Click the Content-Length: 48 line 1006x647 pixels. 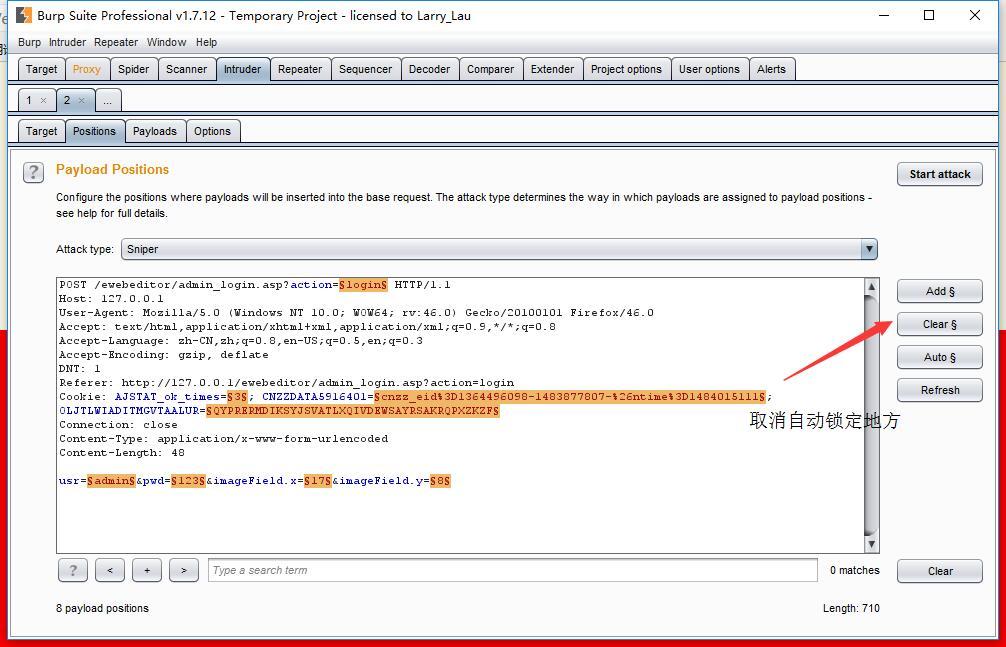click(x=122, y=453)
